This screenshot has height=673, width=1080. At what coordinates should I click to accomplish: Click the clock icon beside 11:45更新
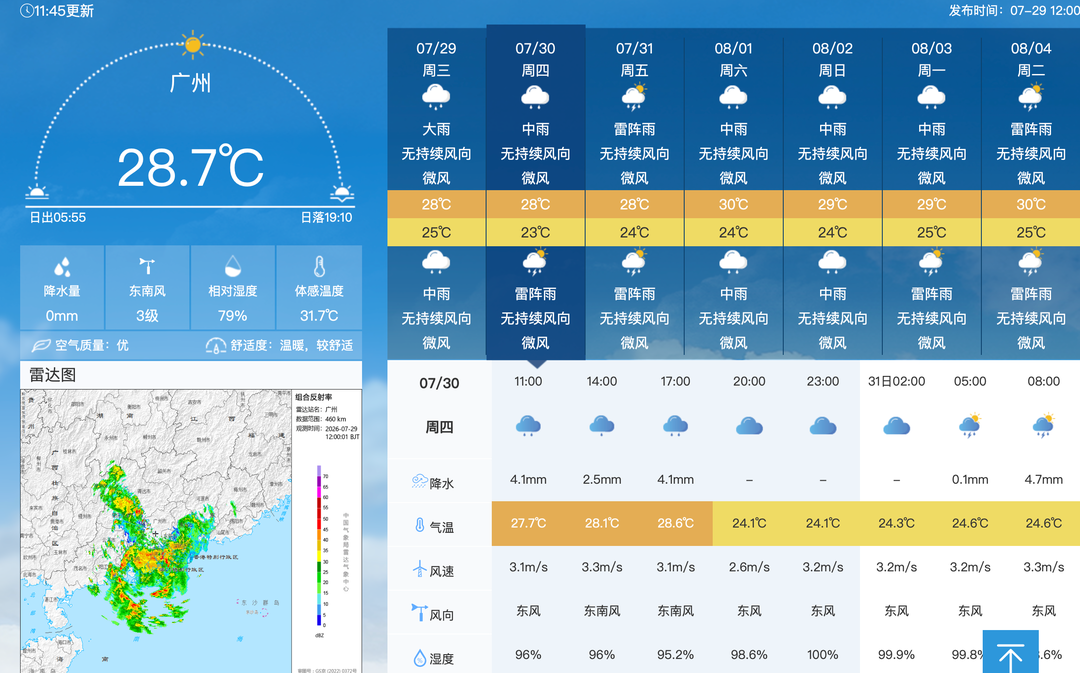[26, 11]
